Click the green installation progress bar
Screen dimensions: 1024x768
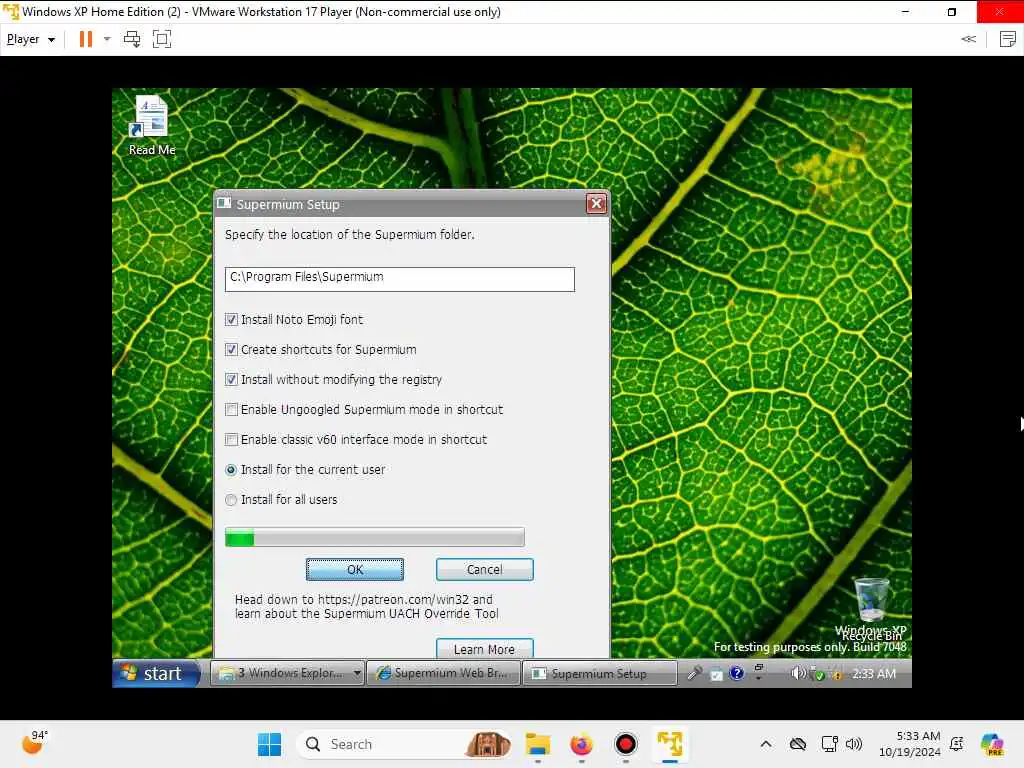pyautogui.click(x=374, y=537)
